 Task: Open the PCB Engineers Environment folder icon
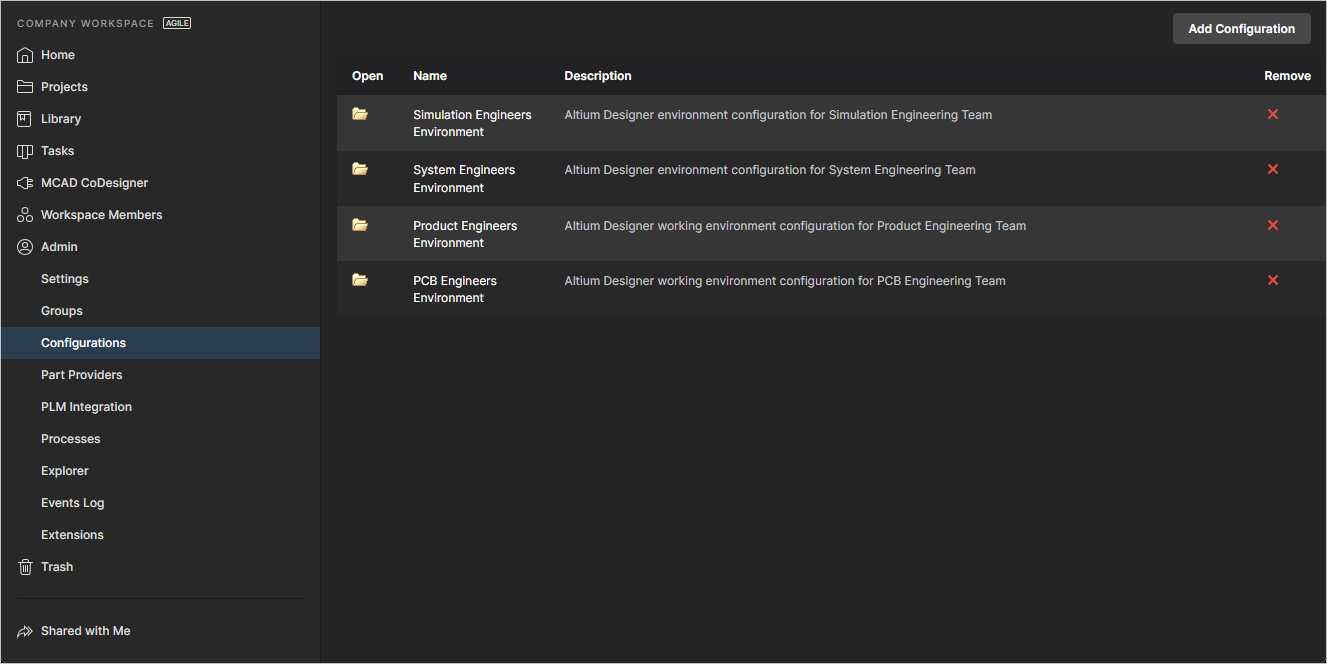tap(360, 280)
